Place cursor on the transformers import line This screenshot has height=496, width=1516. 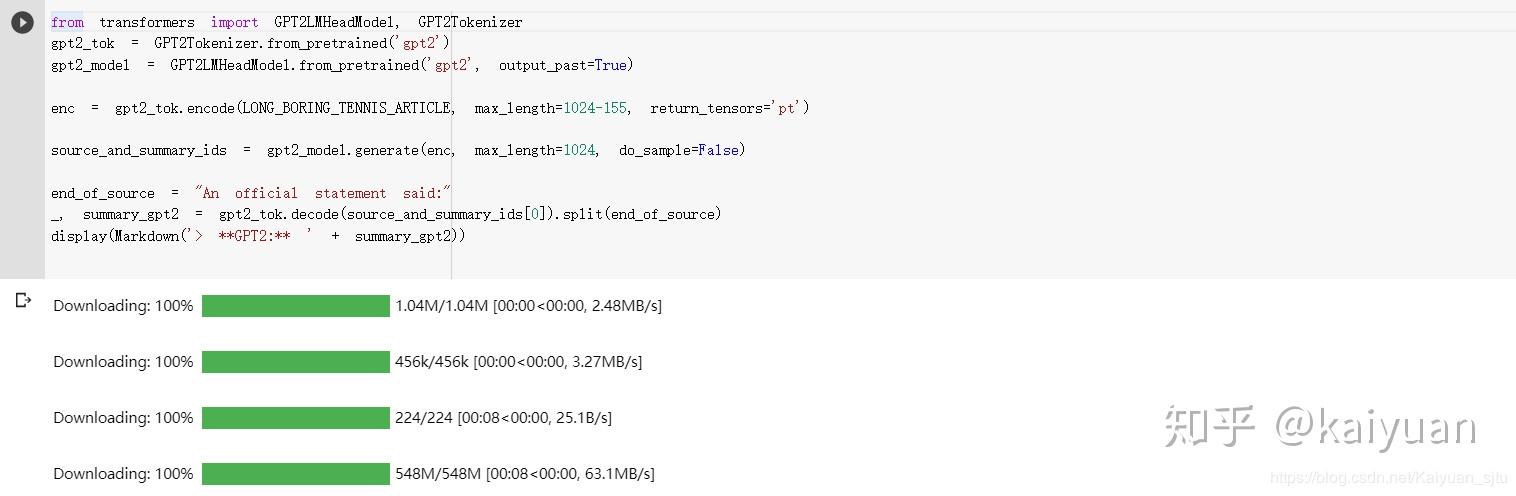click(286, 22)
